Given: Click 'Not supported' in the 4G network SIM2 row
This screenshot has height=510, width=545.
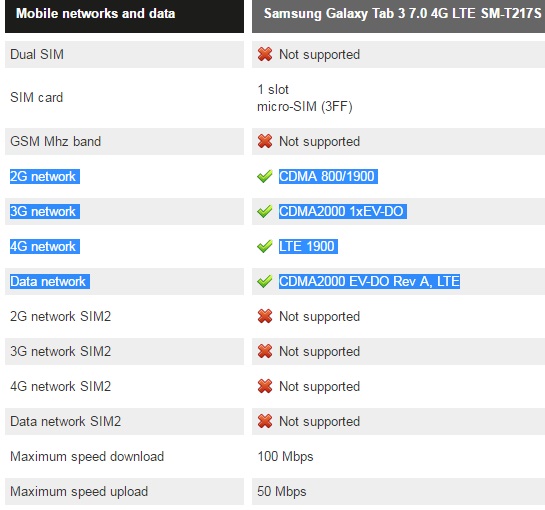Looking at the screenshot, I should (x=319, y=387).
